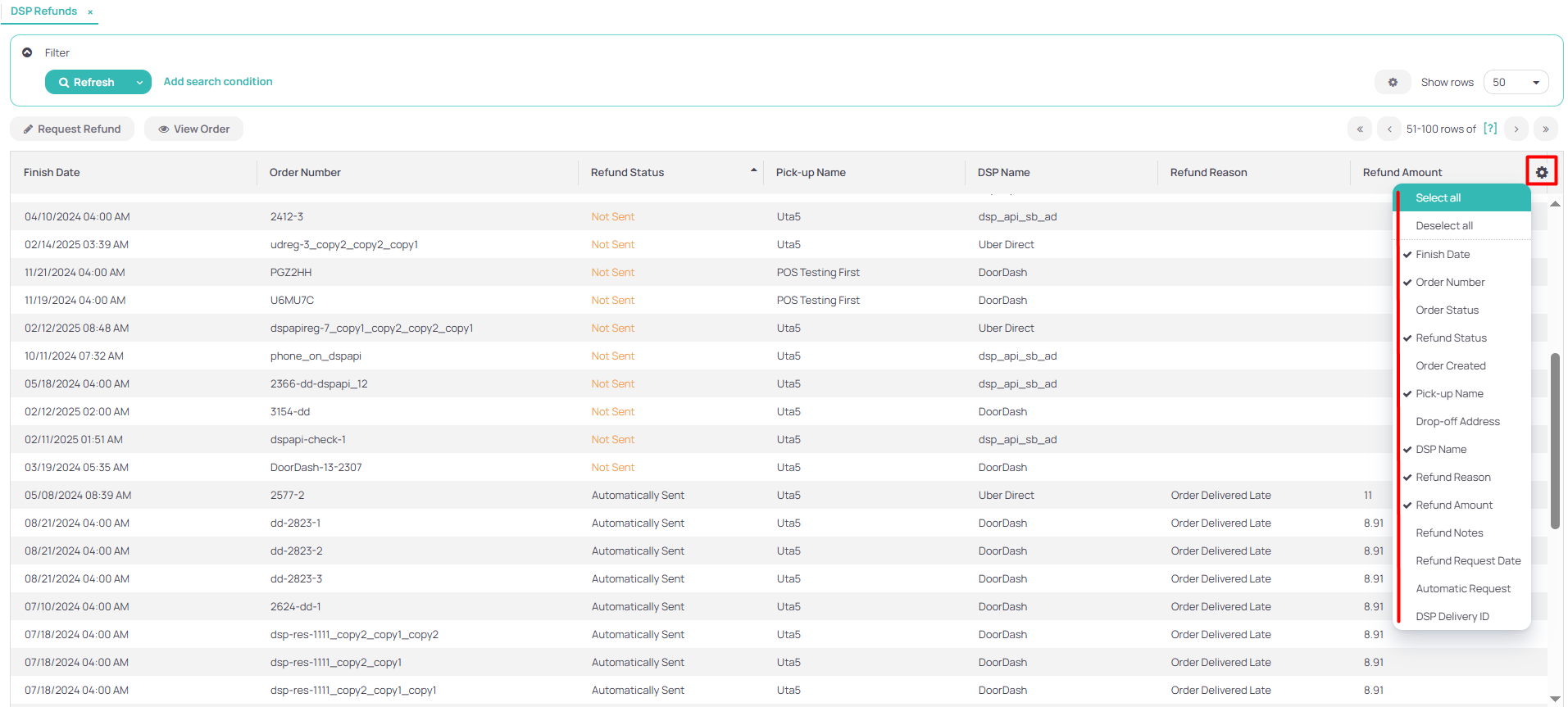This screenshot has width=1568, height=707.
Task: Select order udreg-3_copy2_copy2_copy1 row
Action: point(779,244)
